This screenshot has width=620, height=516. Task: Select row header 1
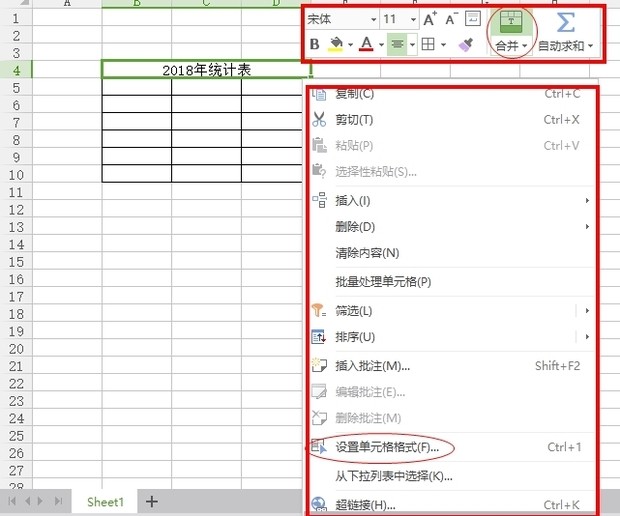(16, 18)
